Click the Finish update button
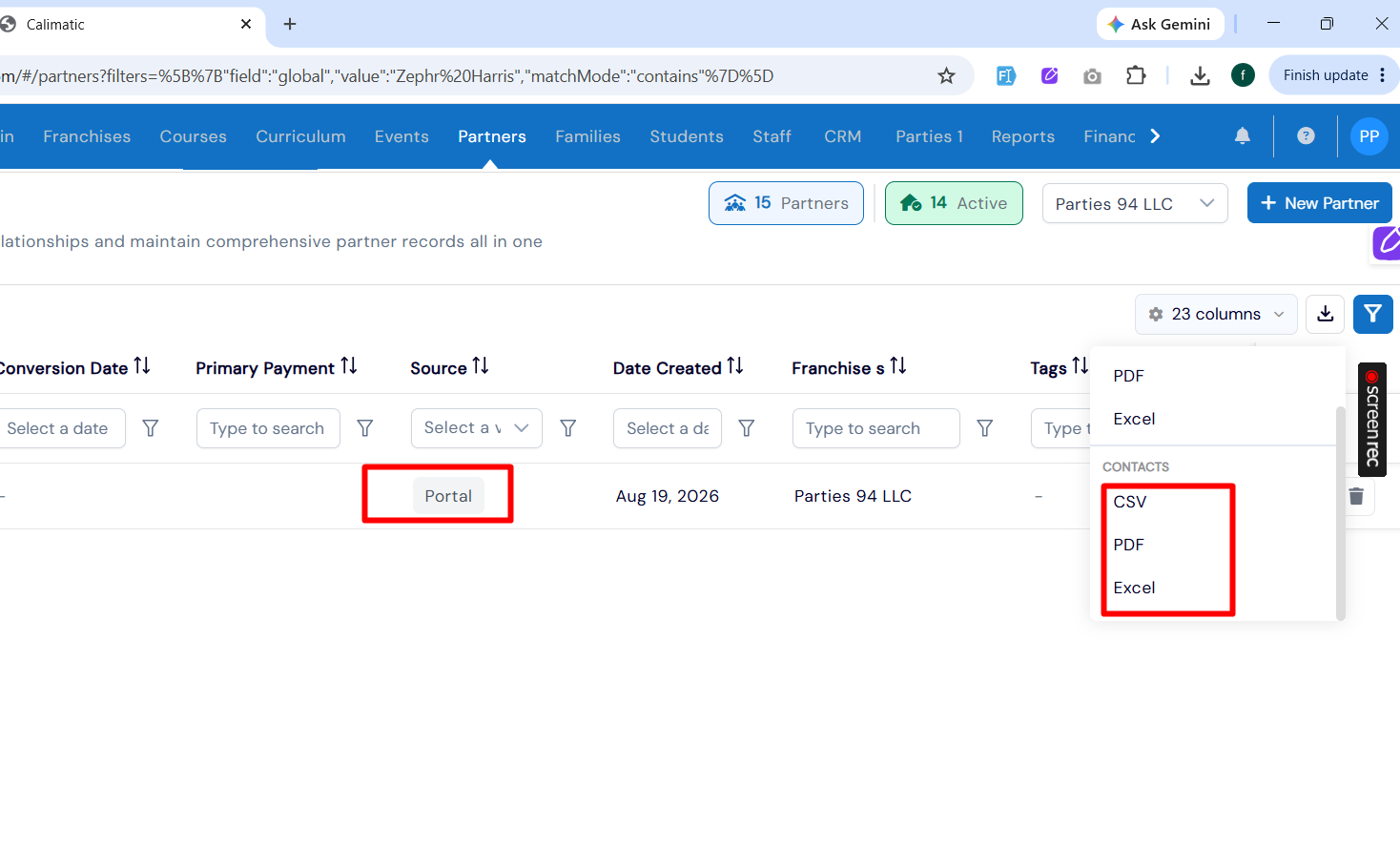1400x868 pixels. coord(1333,75)
